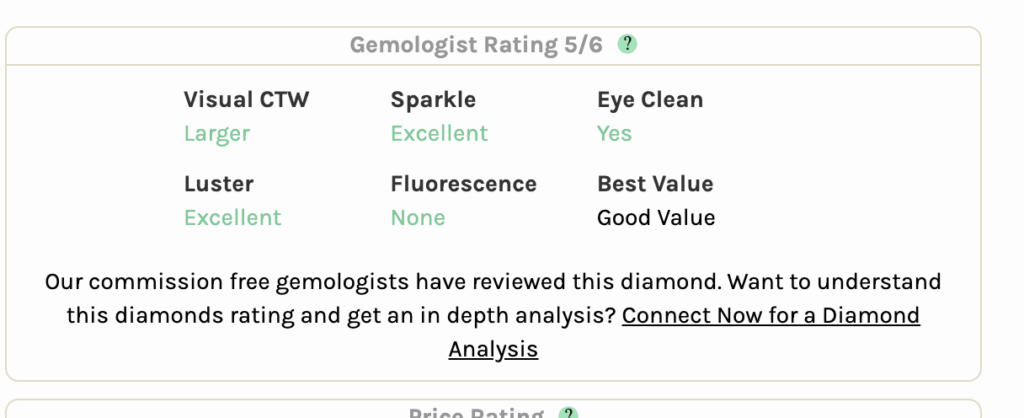1024x418 pixels.
Task: Select the Excellent value under Luster
Action: point(232,217)
